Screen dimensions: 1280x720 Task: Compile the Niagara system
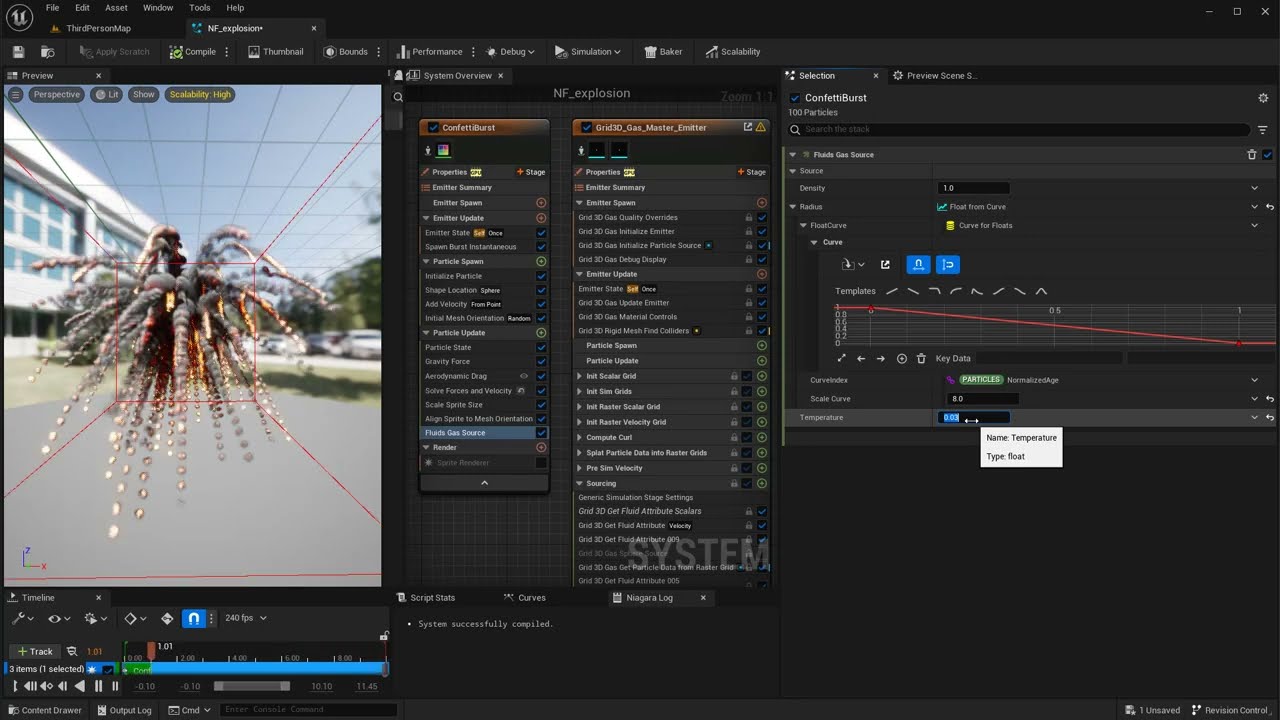point(192,52)
